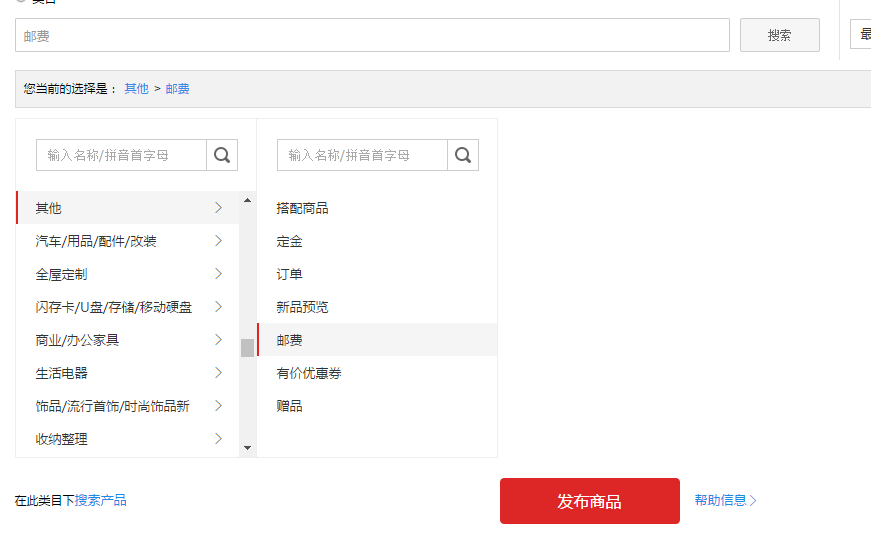The width and height of the screenshot is (871, 541).
Task: Focus the top 邮费 search field
Action: 372,35
